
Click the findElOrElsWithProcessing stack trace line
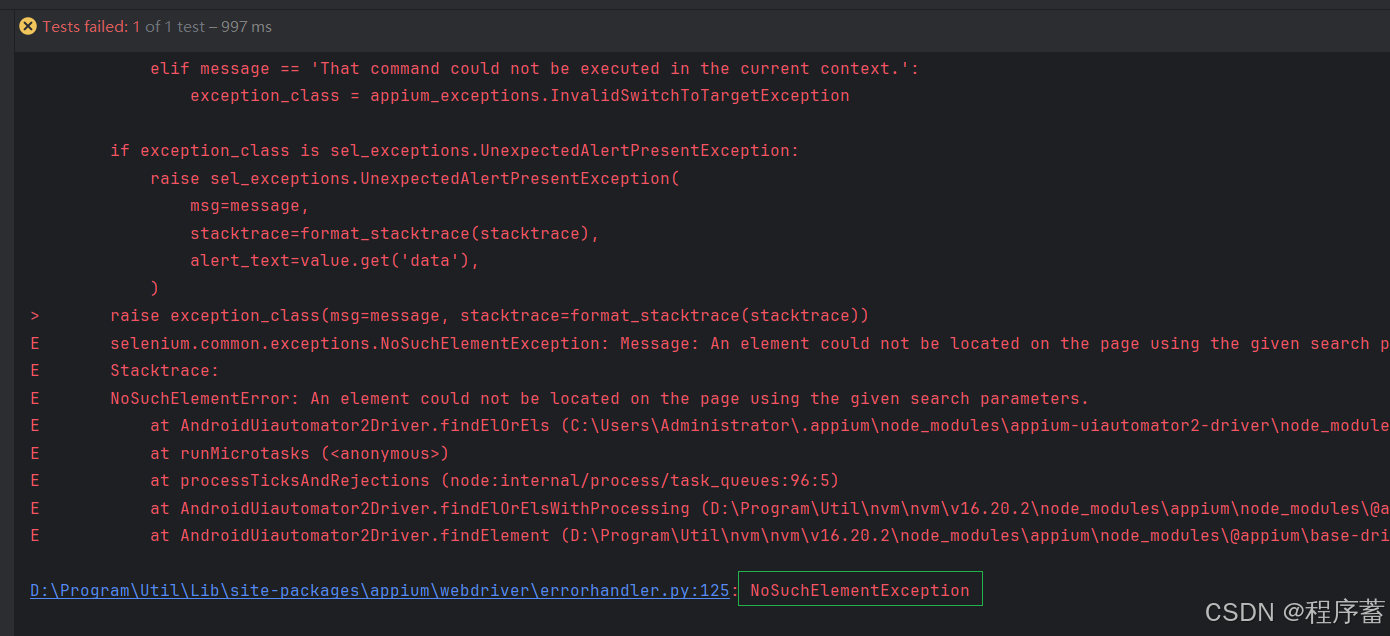pos(770,508)
